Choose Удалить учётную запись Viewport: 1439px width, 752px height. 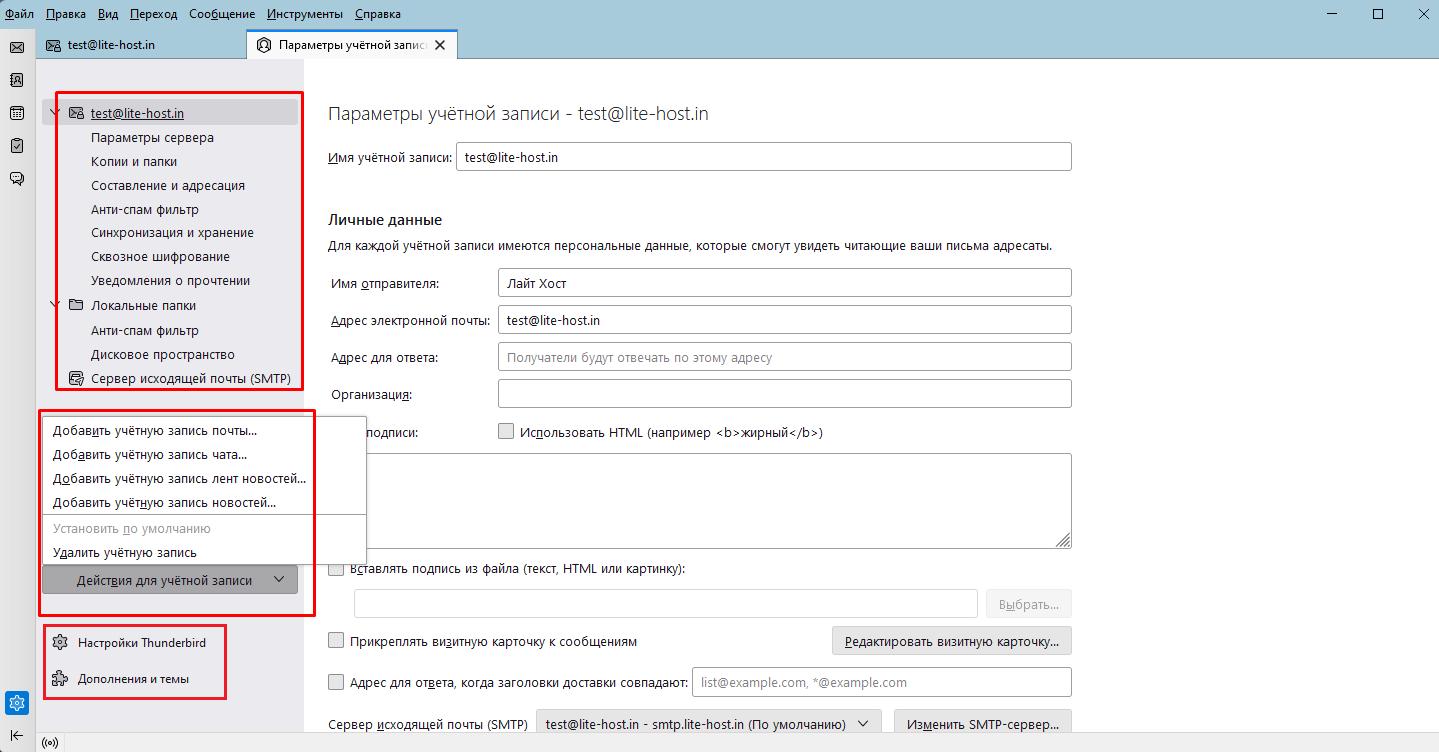point(205,553)
